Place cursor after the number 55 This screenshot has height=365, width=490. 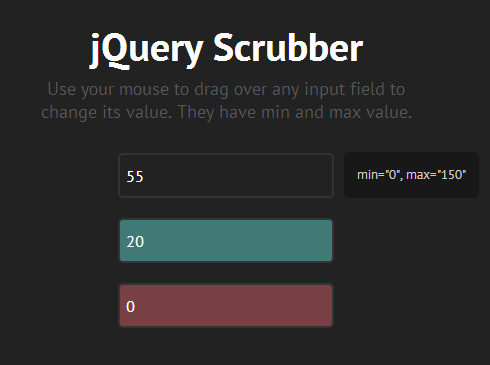pos(145,176)
